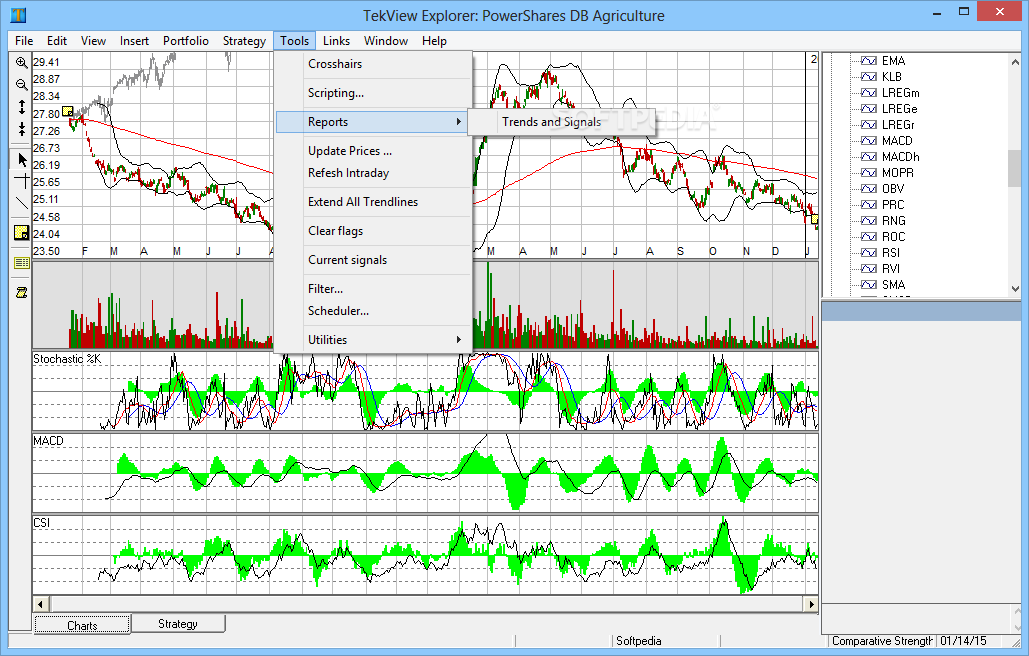Click indicator list scroll up arrow
The width and height of the screenshot is (1029, 656).
click(1015, 61)
